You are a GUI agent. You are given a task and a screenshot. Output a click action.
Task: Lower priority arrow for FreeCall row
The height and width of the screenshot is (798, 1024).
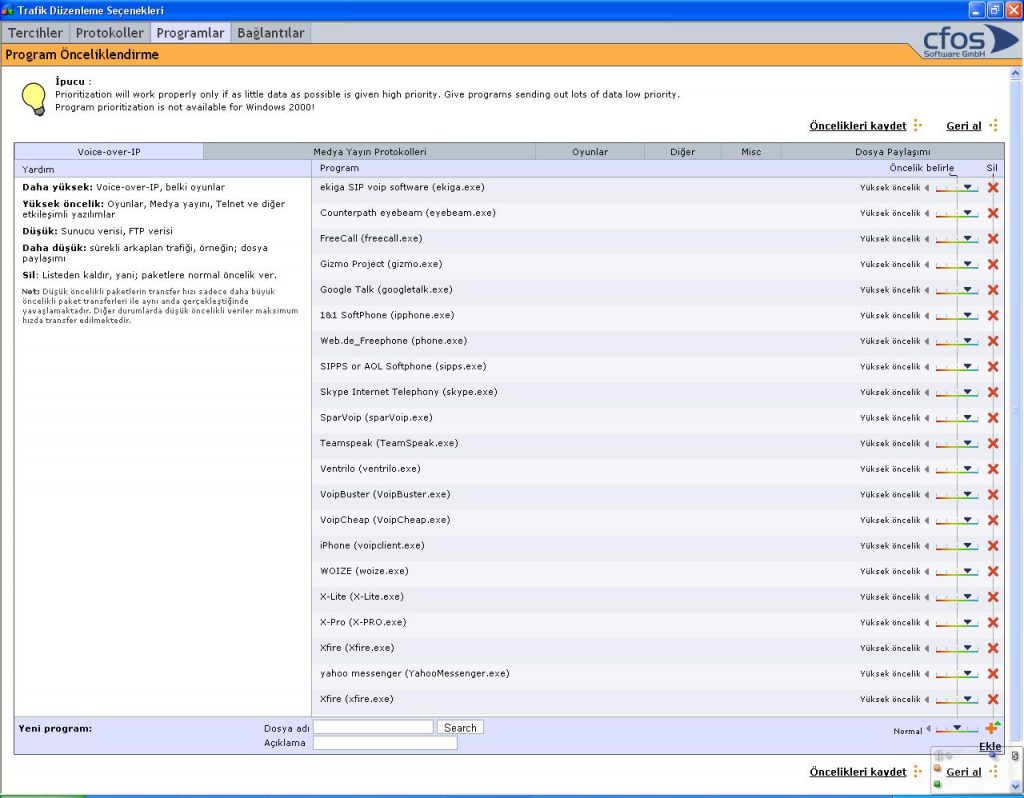927,239
